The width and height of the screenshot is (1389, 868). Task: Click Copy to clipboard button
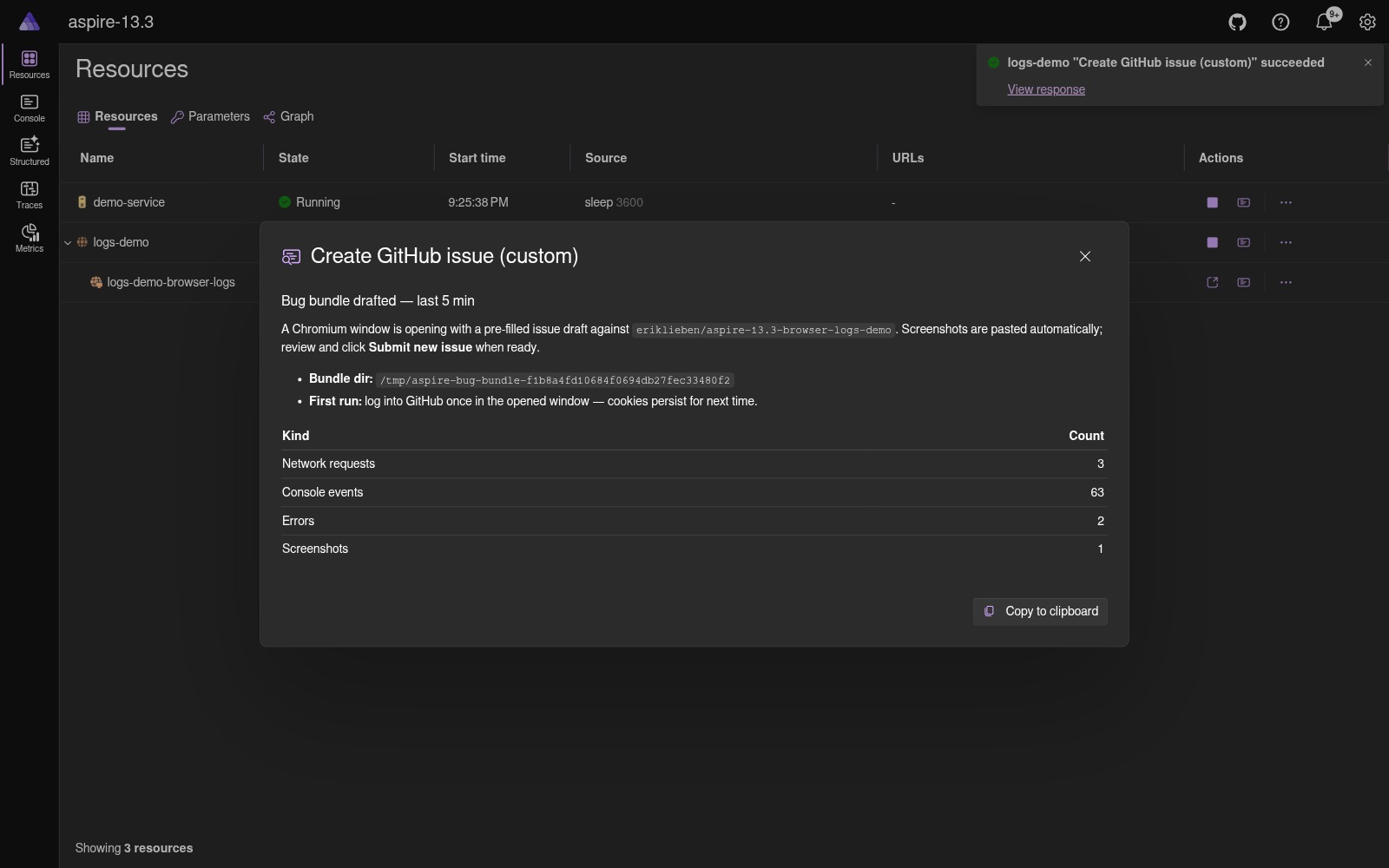point(1040,611)
